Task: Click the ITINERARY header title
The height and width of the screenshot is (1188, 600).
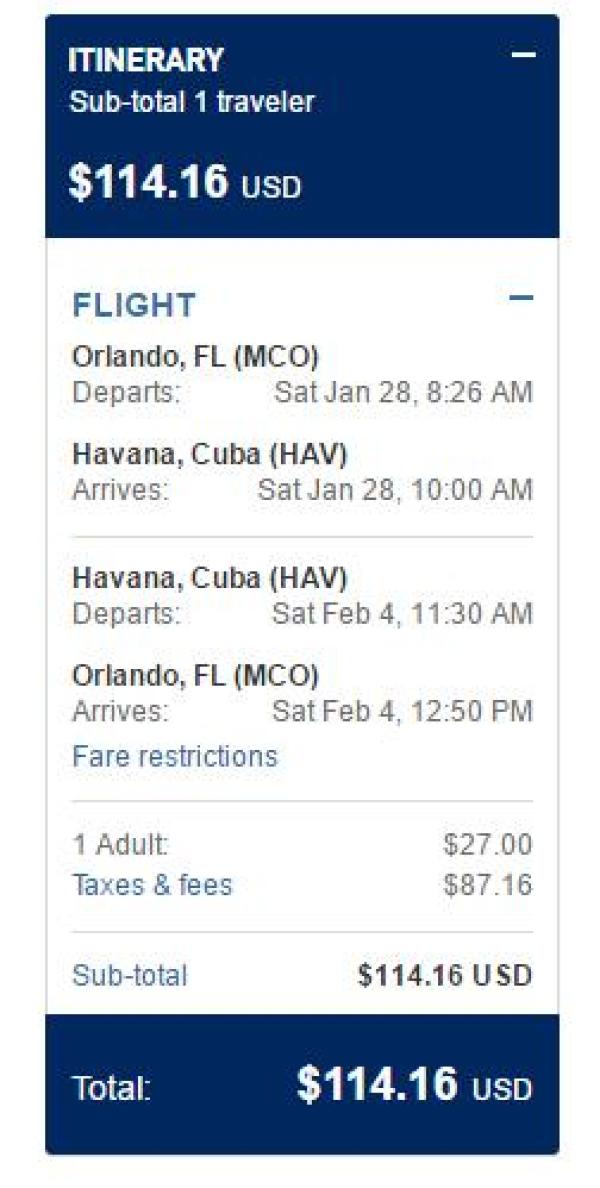Action: point(146,60)
